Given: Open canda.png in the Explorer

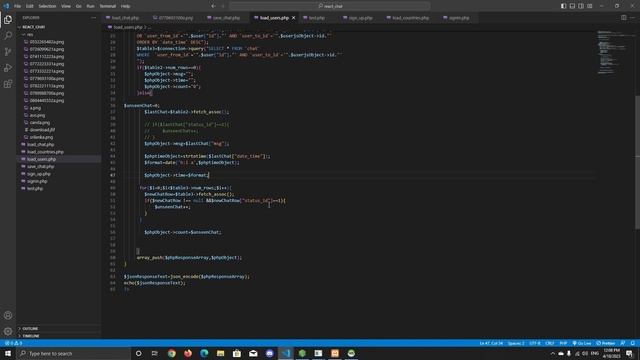Looking at the screenshot, I should coord(59,122).
